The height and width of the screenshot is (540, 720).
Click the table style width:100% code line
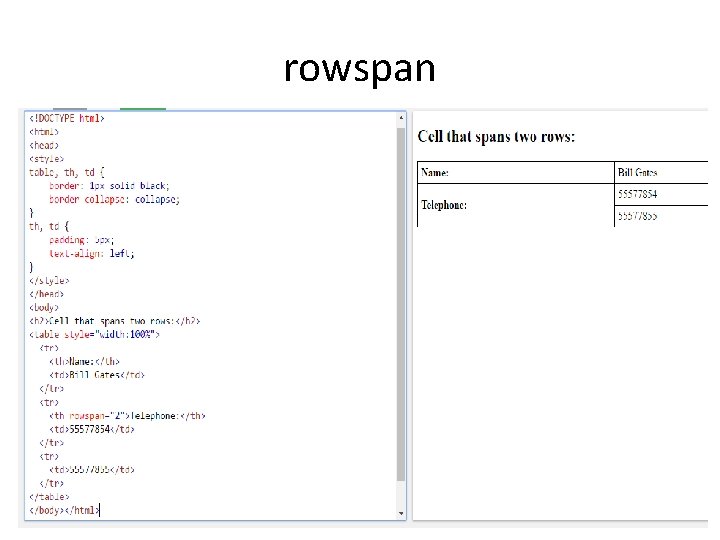(94, 334)
